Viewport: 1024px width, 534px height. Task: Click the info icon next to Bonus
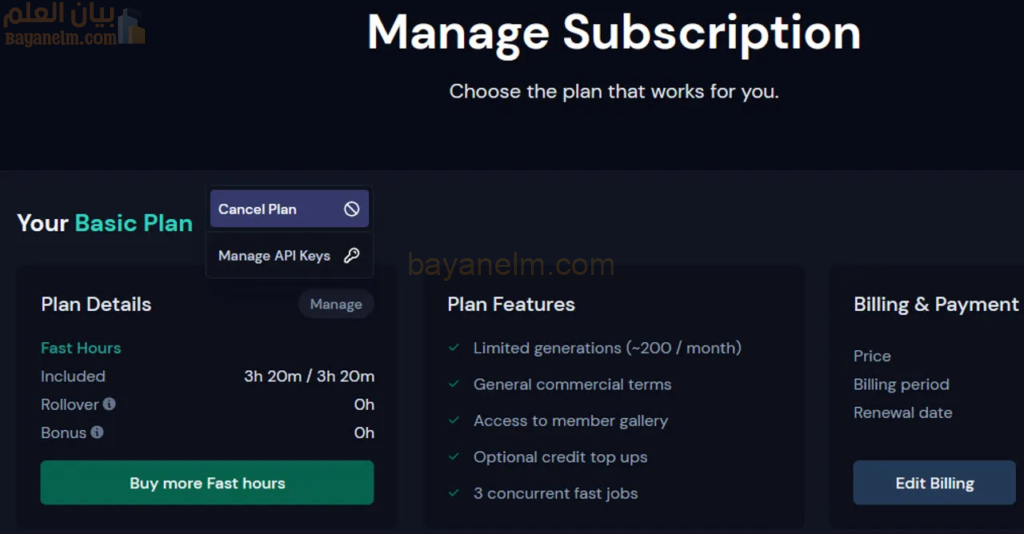(97, 432)
